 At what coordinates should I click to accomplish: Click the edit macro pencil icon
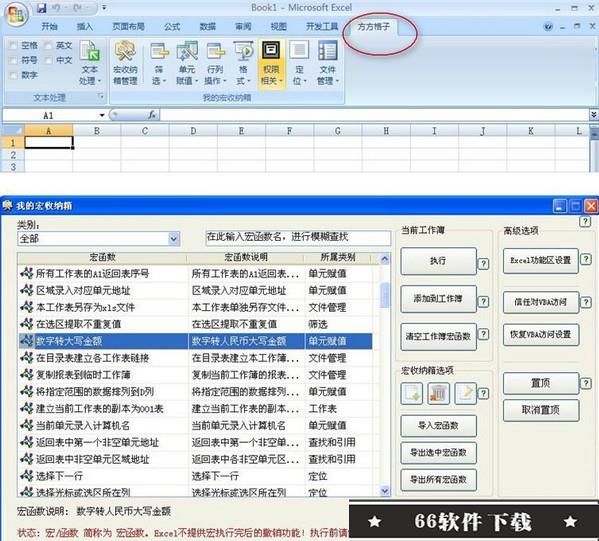pyautogui.click(x=466, y=393)
